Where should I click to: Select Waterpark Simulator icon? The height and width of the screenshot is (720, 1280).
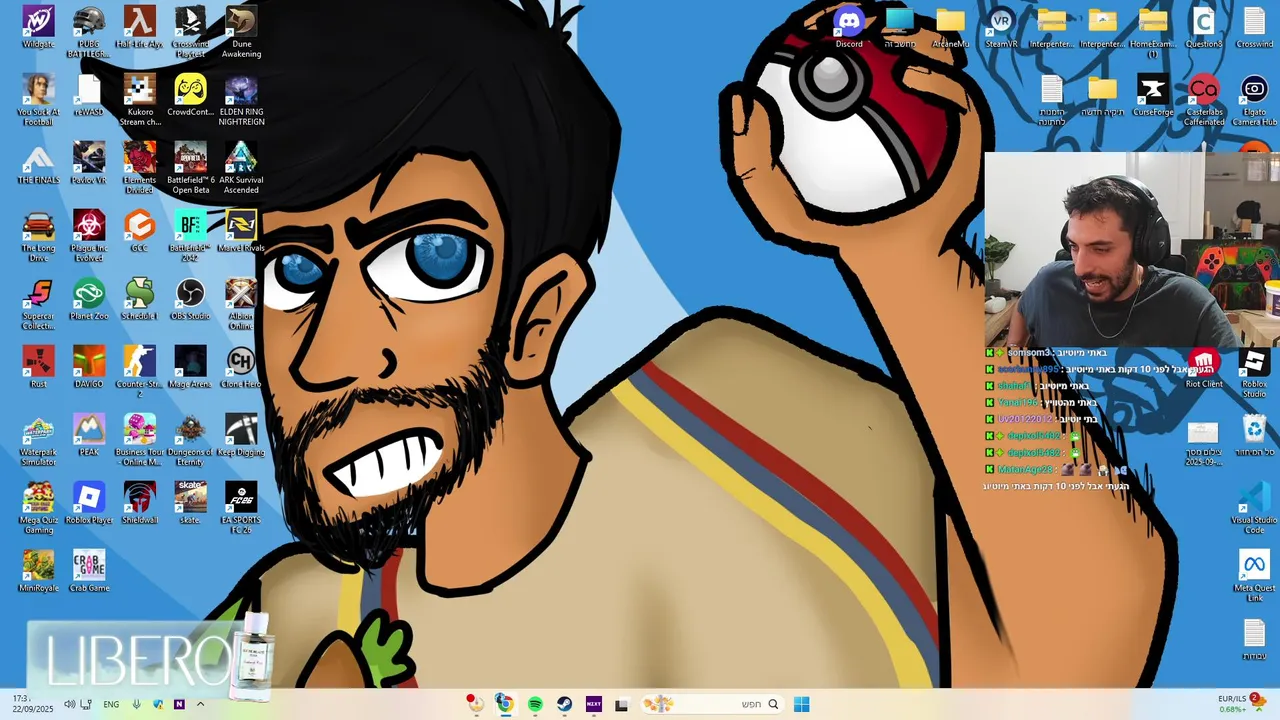38,440
